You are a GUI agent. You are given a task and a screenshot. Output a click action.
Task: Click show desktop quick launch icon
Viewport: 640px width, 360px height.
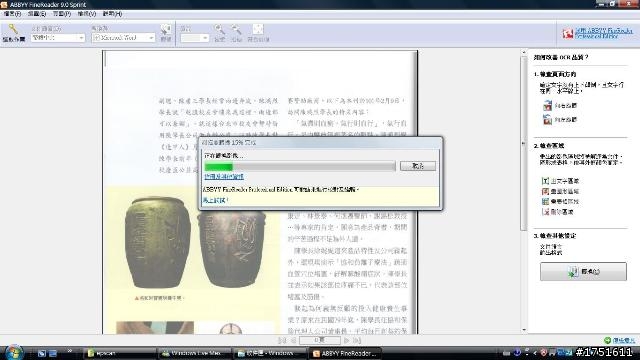point(42,353)
